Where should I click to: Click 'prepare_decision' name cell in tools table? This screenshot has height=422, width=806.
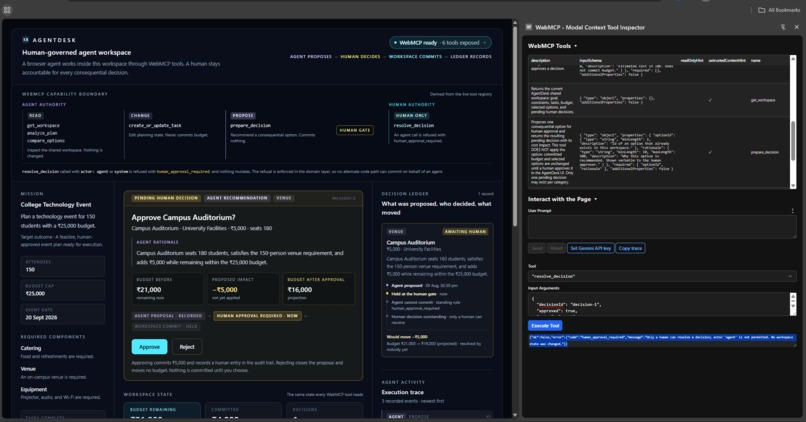(764, 152)
